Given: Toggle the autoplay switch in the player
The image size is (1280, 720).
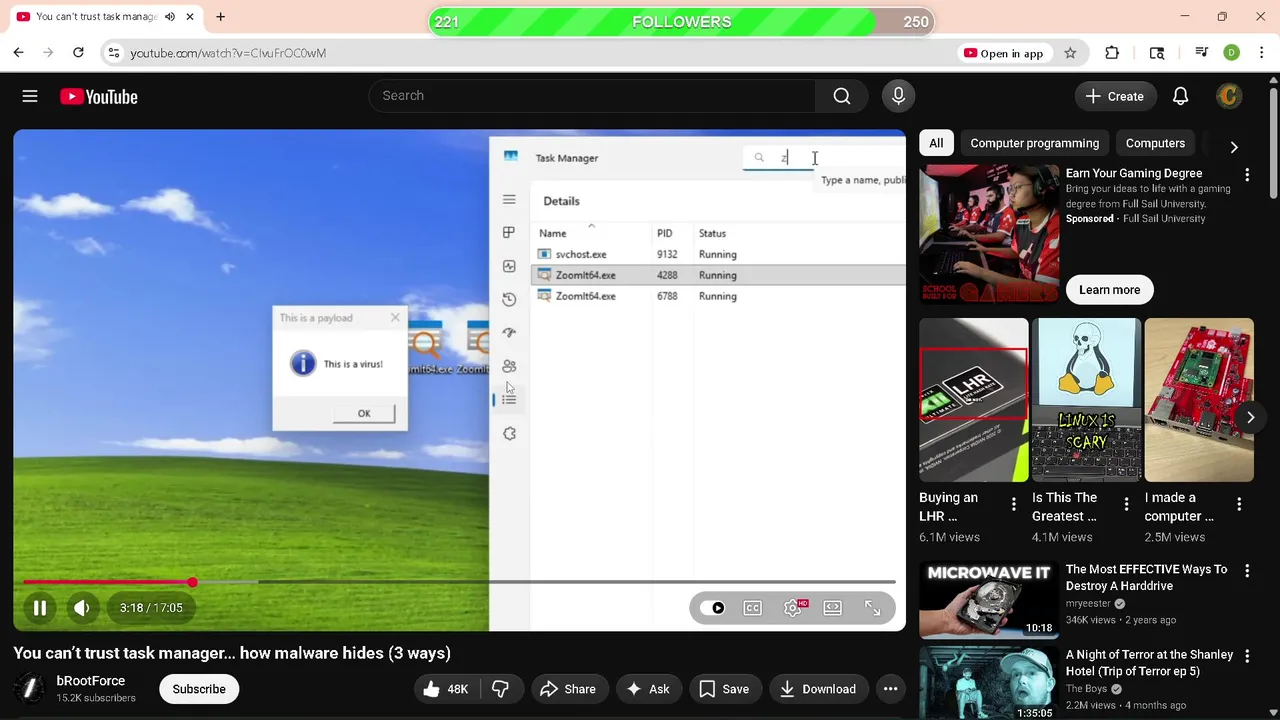Looking at the screenshot, I should (x=713, y=608).
